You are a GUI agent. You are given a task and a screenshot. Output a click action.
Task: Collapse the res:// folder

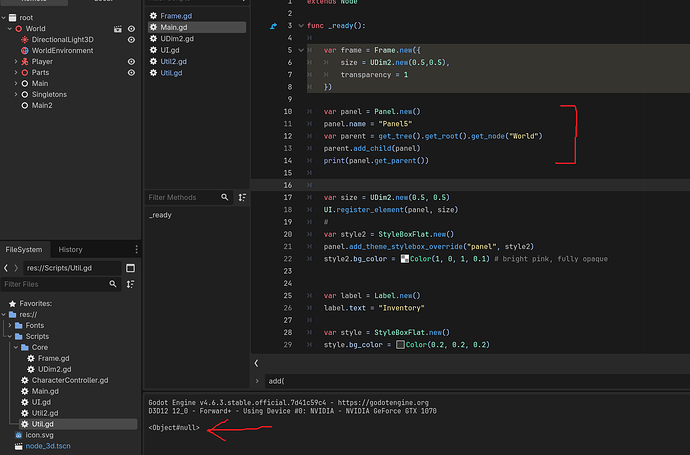[x=4, y=315]
